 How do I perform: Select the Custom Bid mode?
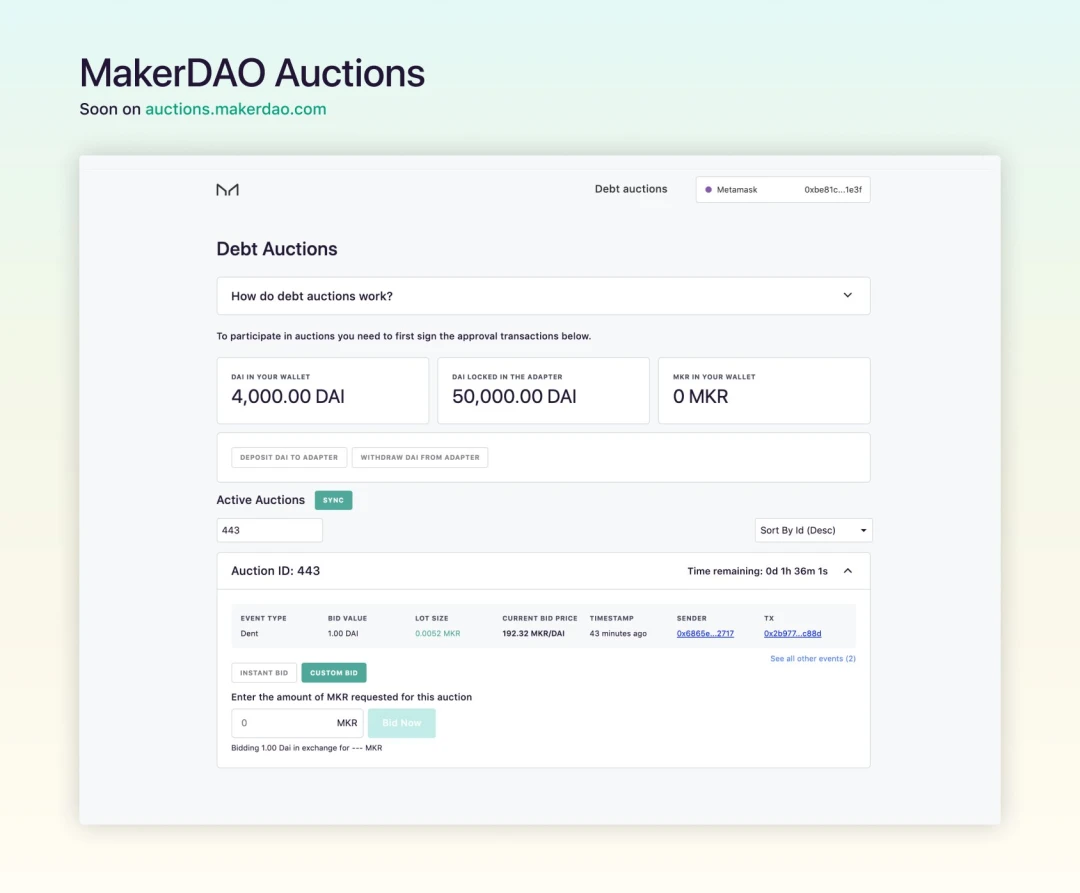[x=334, y=673]
